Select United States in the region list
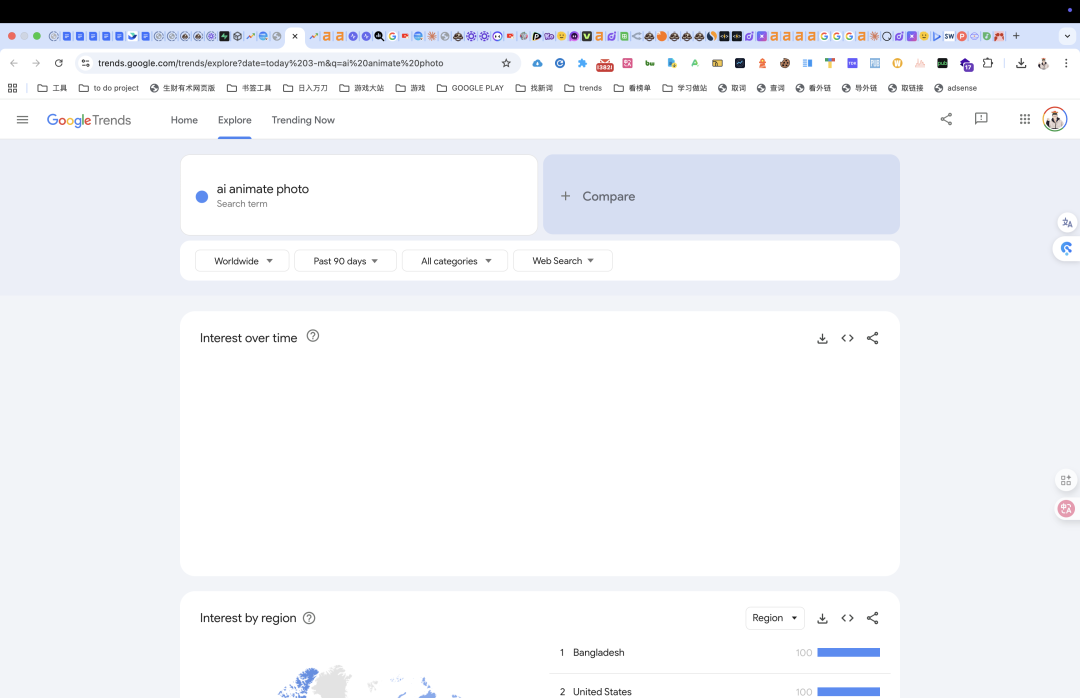Screen dimensions: 1080x698 pos(602,691)
